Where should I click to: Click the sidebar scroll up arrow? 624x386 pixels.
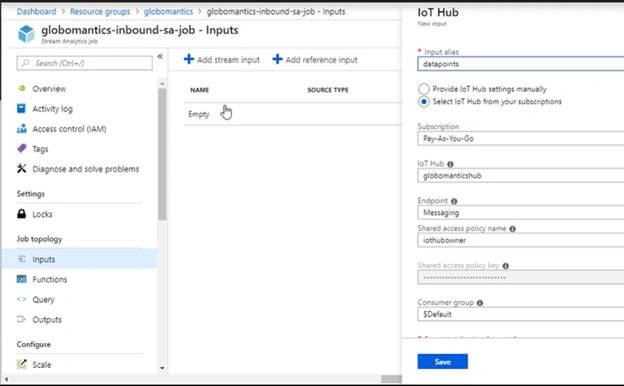(162, 84)
